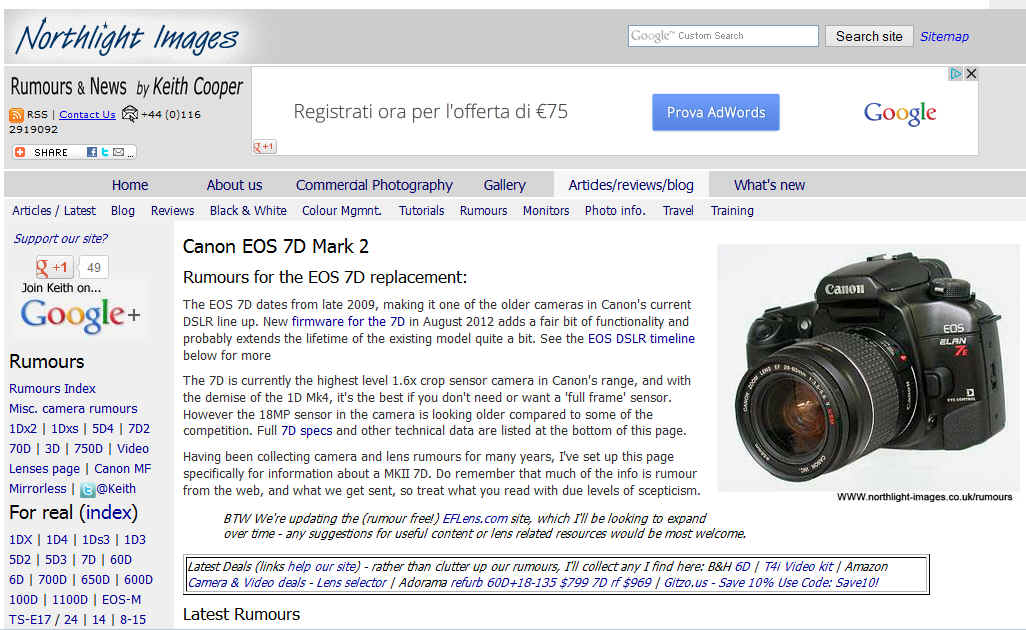This screenshot has width=1026, height=630.
Task: Open the EOS-M link
Action: (x=121, y=600)
